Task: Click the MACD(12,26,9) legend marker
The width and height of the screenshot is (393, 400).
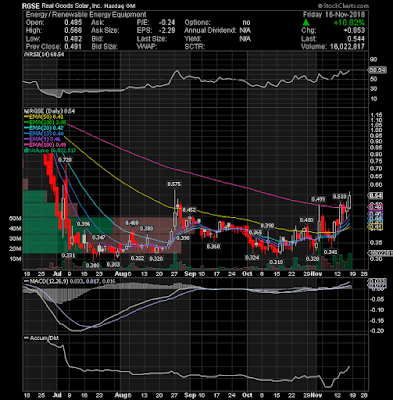Action: pyautogui.click(x=26, y=282)
